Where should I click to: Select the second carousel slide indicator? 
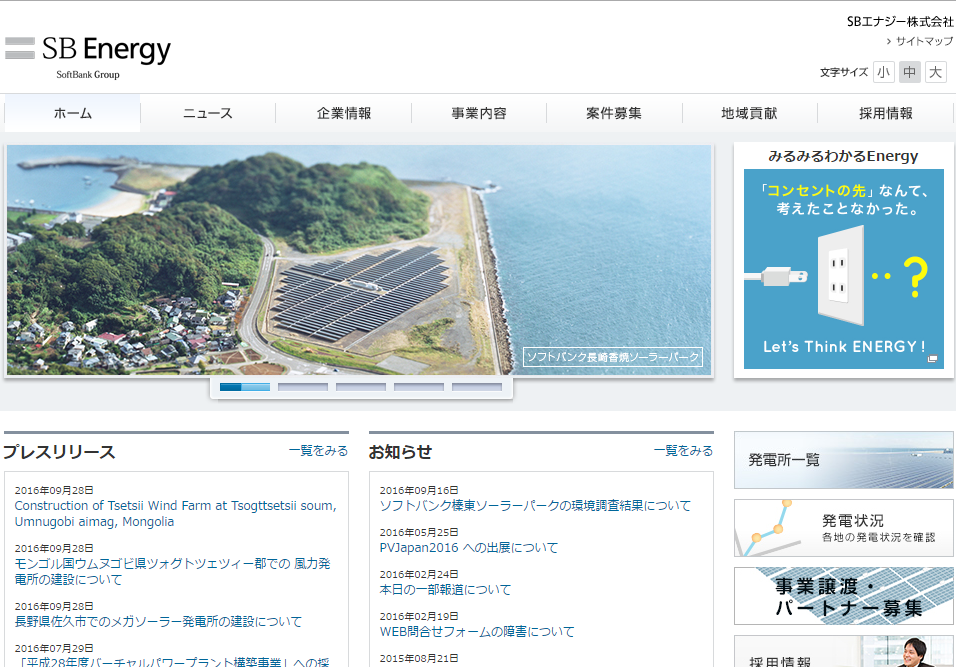point(303,387)
